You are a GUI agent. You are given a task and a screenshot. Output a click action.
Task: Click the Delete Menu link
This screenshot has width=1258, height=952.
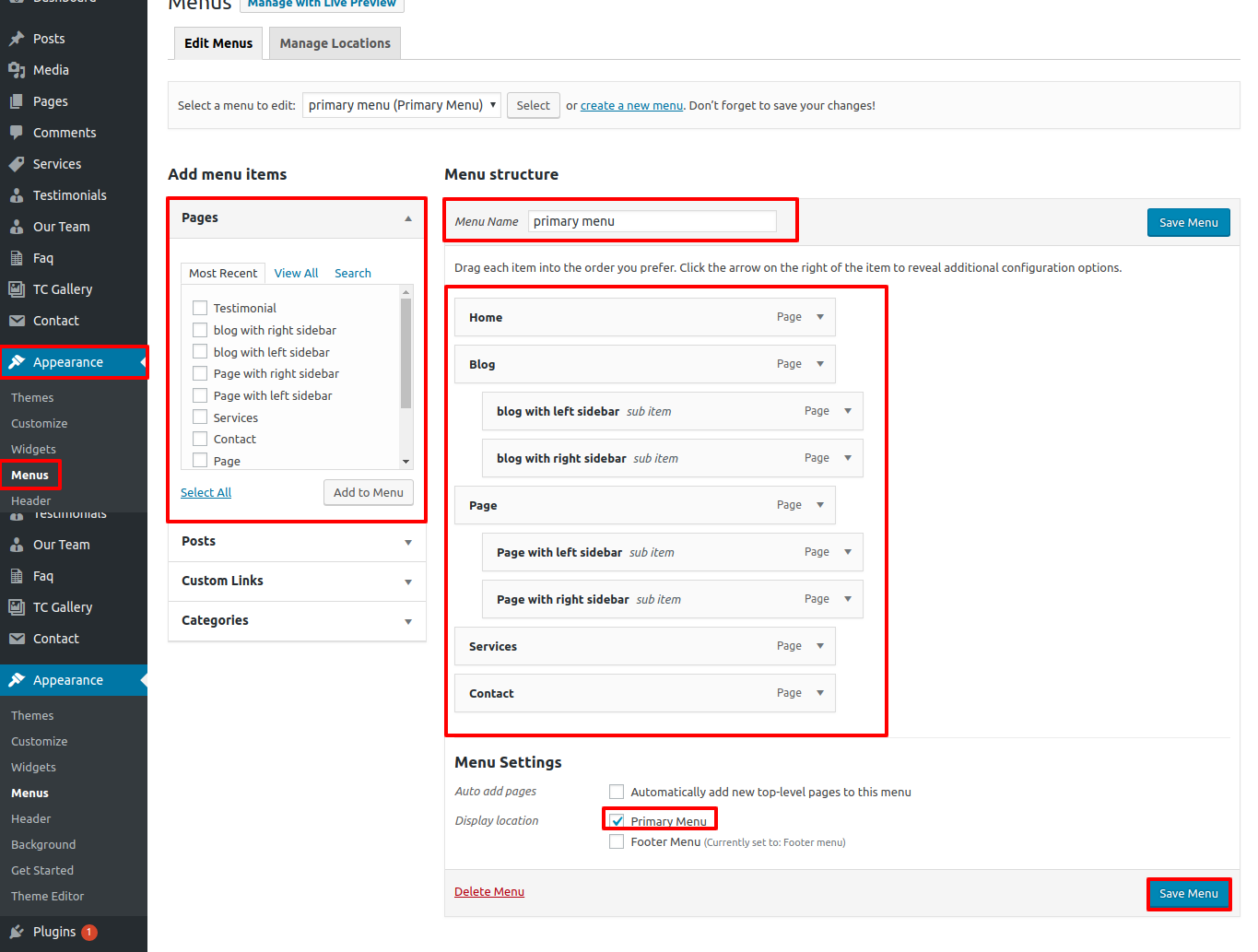(x=489, y=891)
